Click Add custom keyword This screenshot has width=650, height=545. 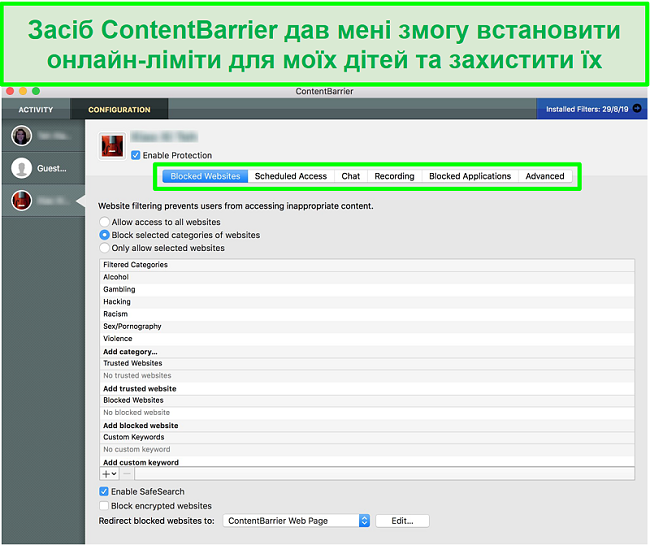tap(141, 462)
